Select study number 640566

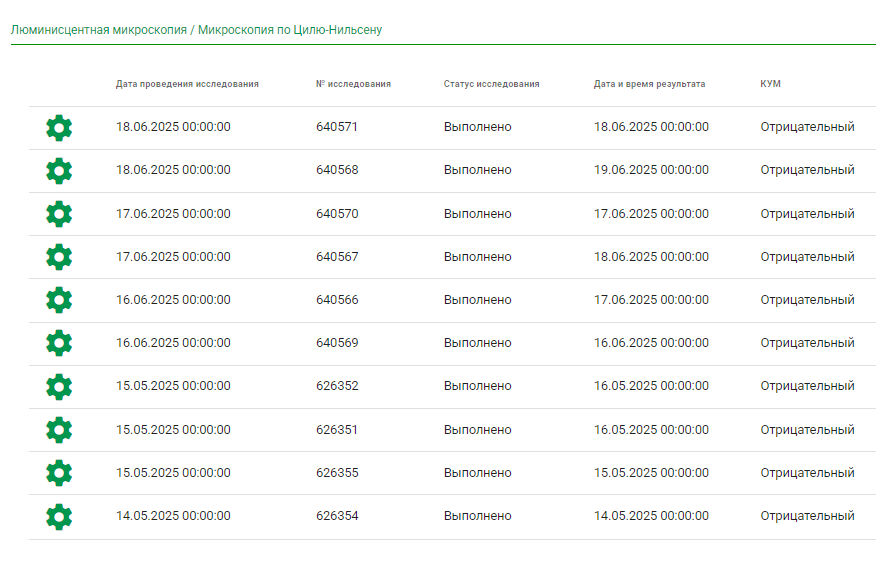tap(337, 300)
